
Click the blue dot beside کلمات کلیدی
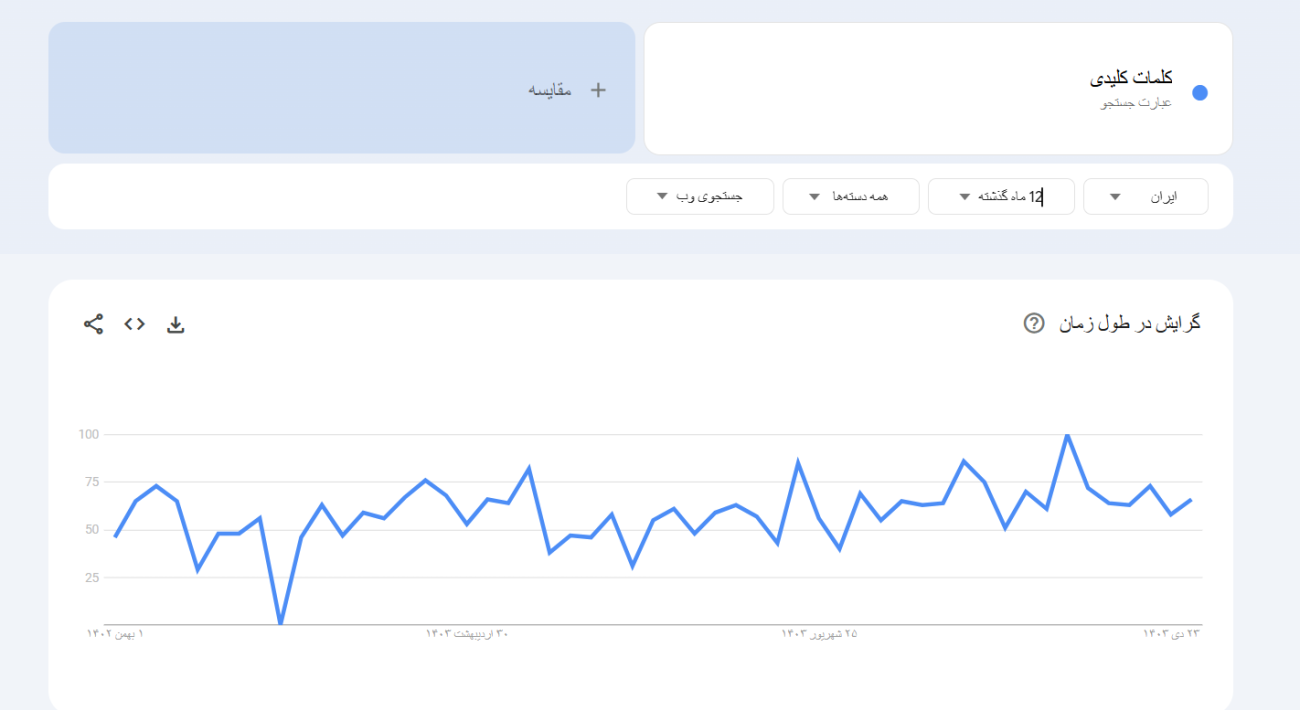[1200, 92]
